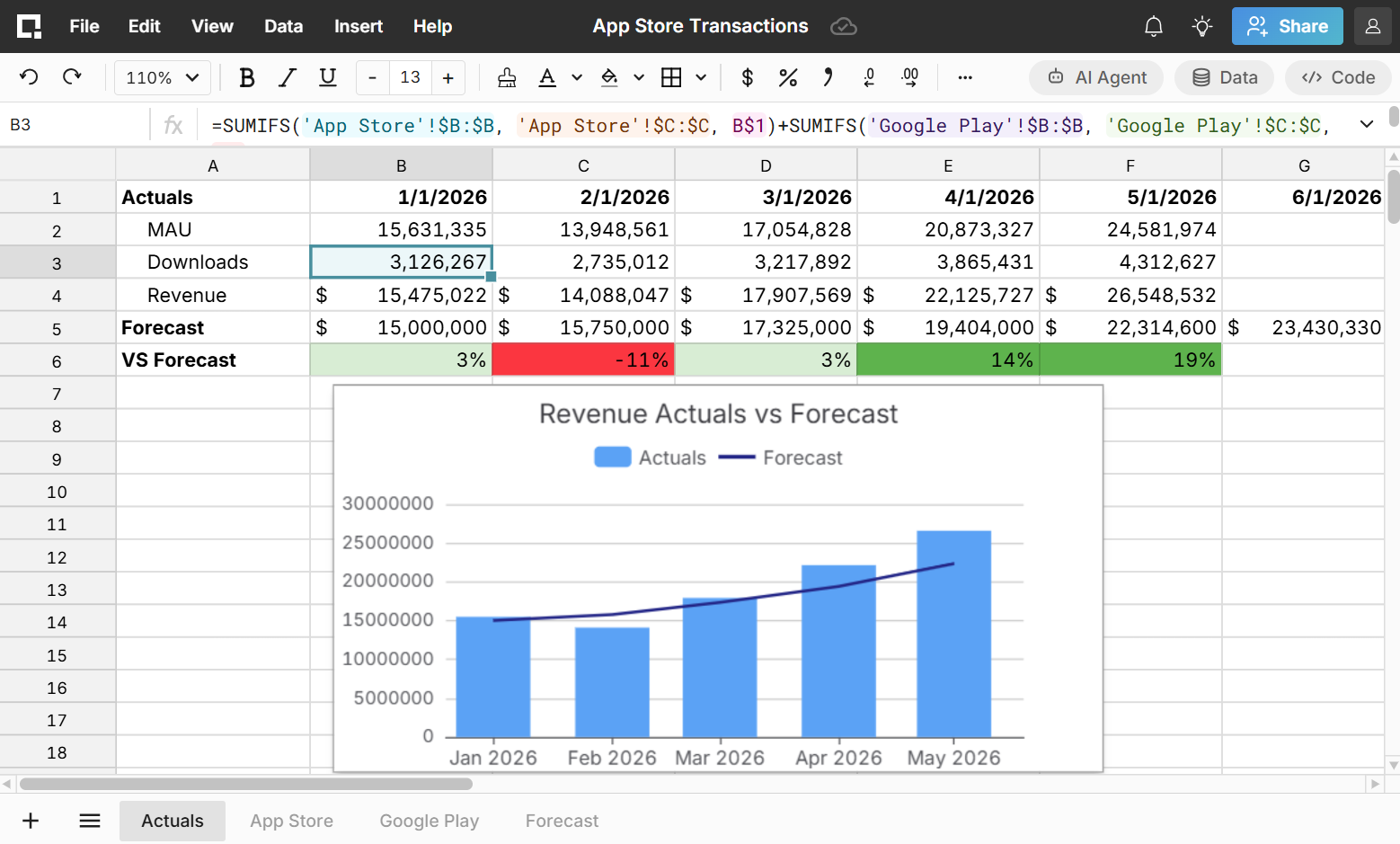This screenshot has height=844, width=1400.
Task: Click the cloud sync status icon
Action: tap(843, 26)
